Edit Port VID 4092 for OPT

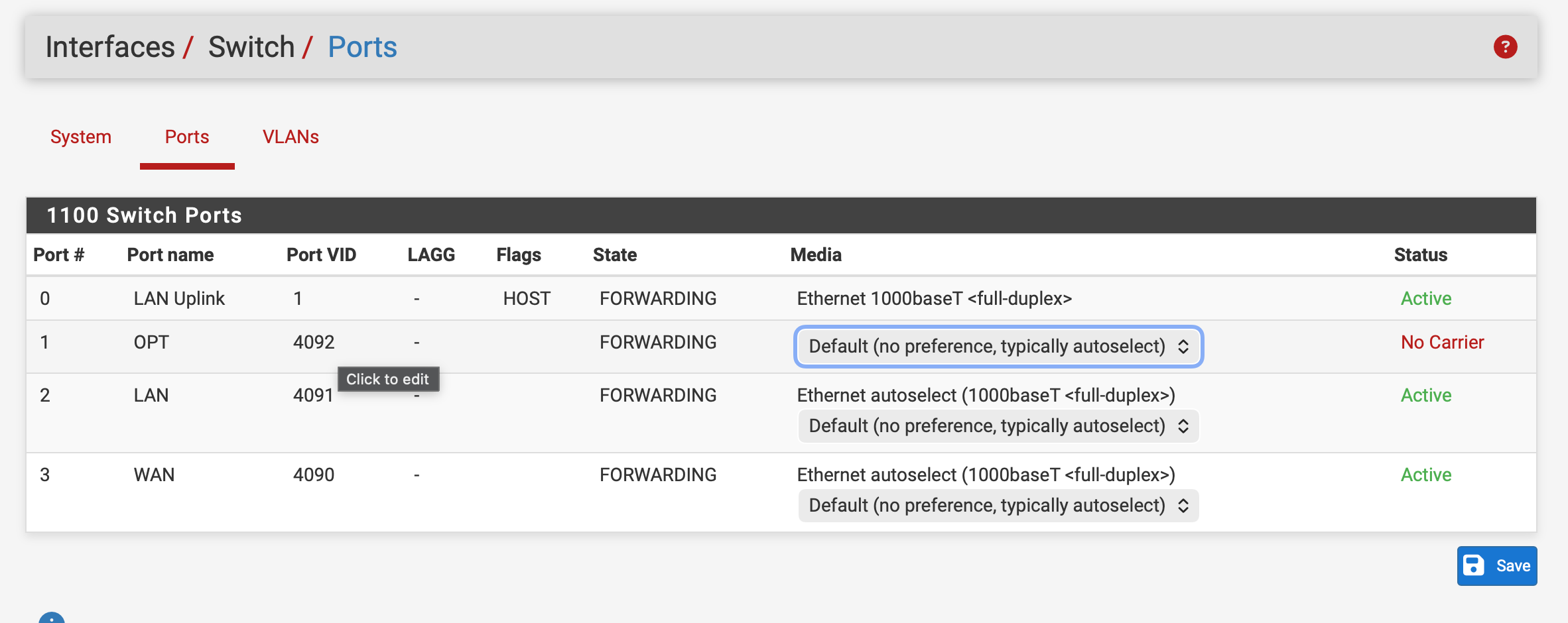(x=314, y=343)
